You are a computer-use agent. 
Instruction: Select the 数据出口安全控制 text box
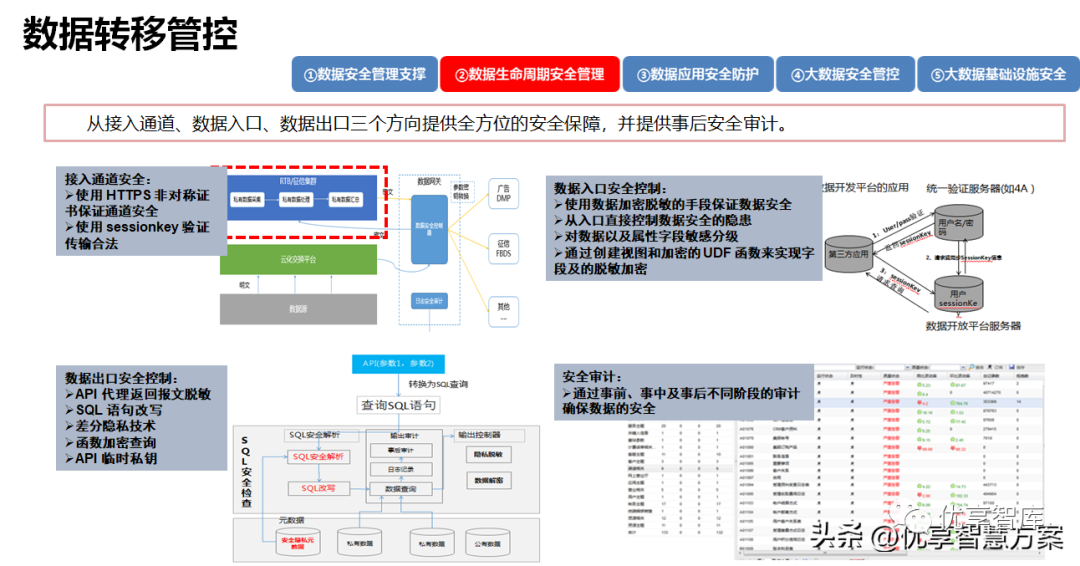tap(141, 418)
